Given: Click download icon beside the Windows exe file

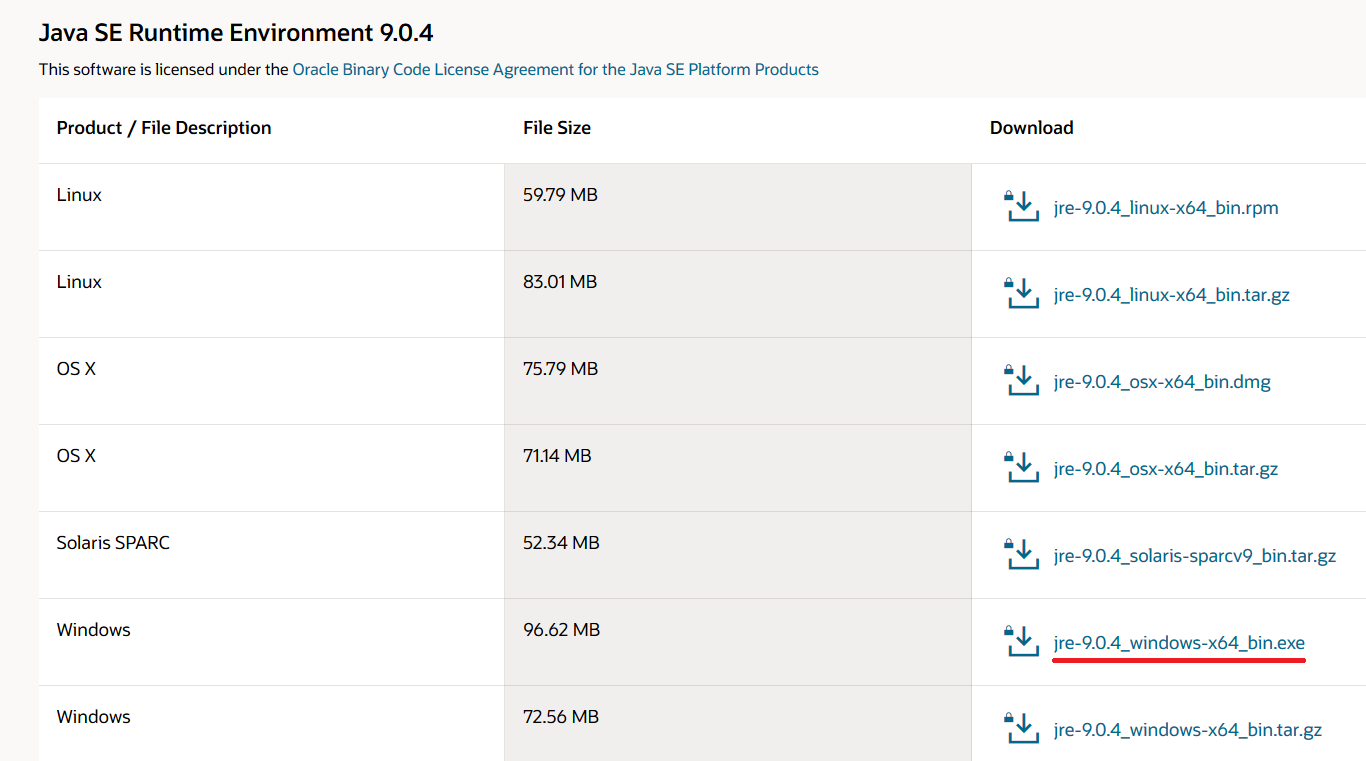Looking at the screenshot, I should [x=1021, y=641].
